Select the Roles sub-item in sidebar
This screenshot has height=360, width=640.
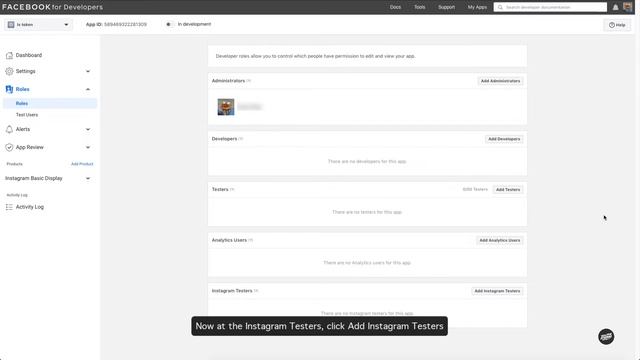[50, 103]
